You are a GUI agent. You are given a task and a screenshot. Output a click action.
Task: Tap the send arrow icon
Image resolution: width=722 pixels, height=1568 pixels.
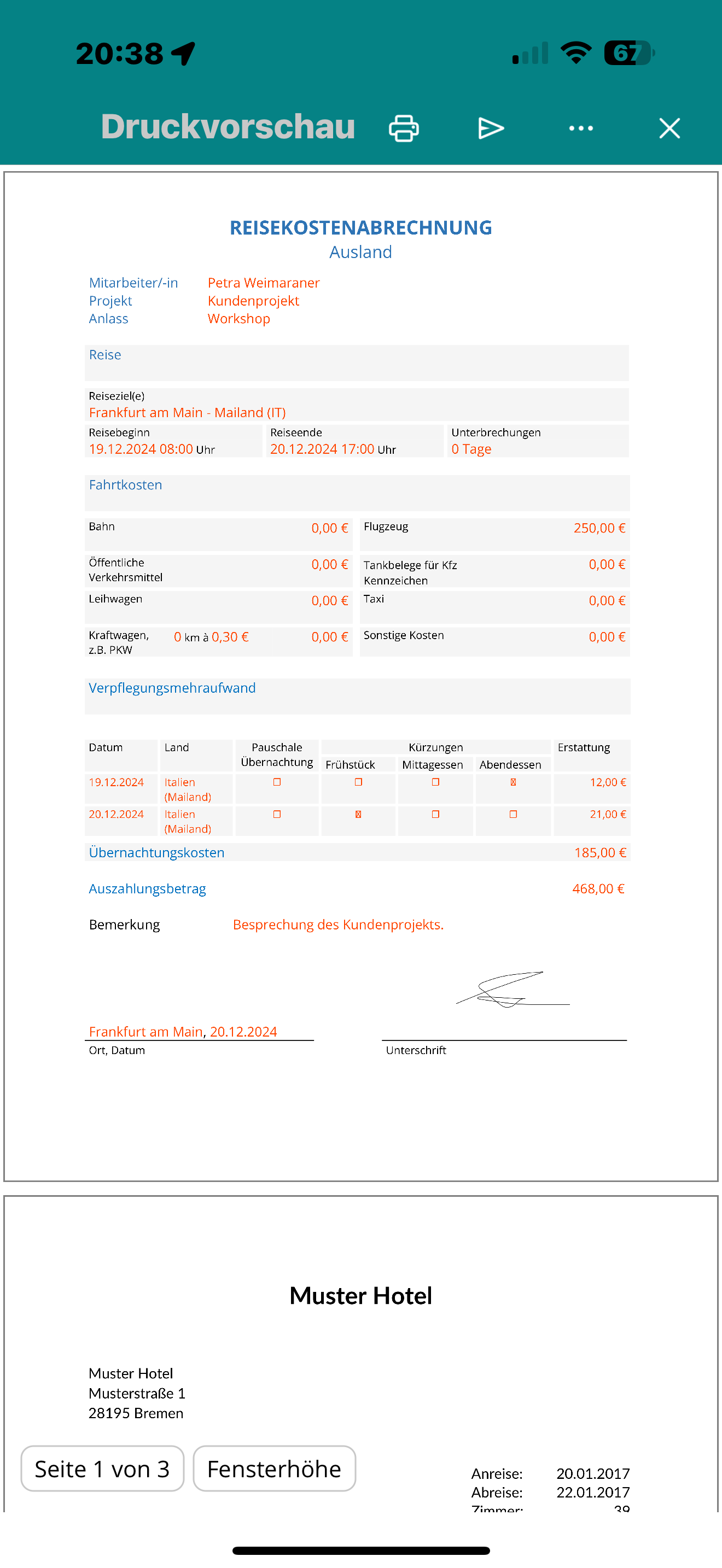491,128
